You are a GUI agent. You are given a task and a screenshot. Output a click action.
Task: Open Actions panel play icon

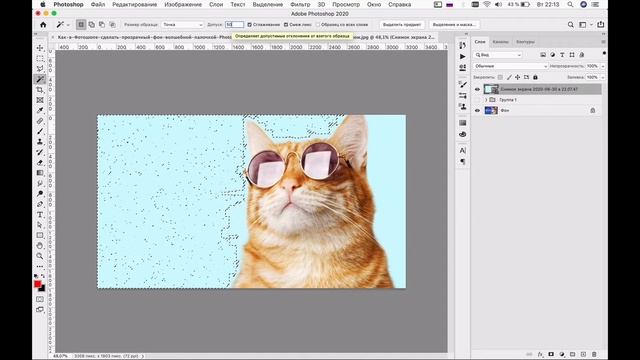point(462,56)
